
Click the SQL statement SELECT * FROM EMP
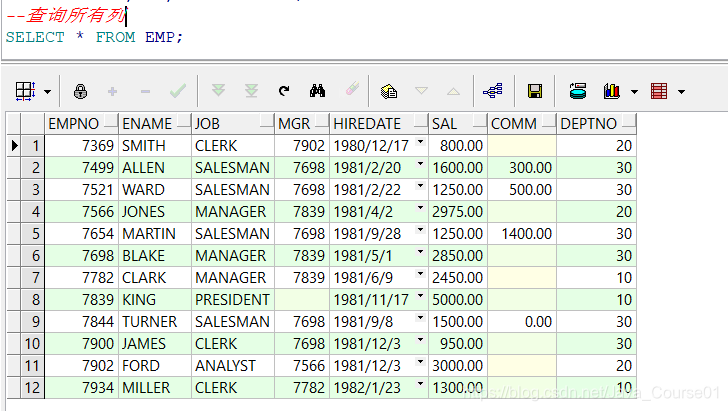tap(94, 37)
